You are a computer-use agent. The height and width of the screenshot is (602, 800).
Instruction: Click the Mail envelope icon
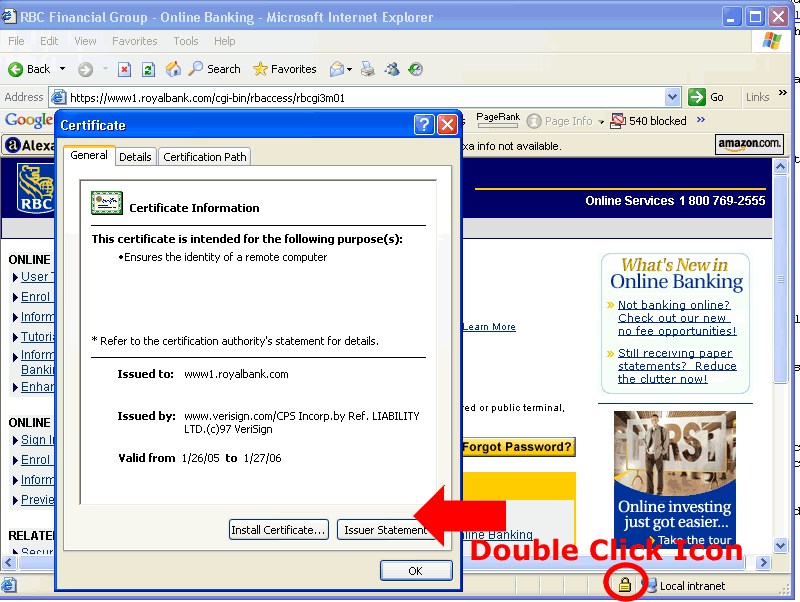click(x=337, y=69)
